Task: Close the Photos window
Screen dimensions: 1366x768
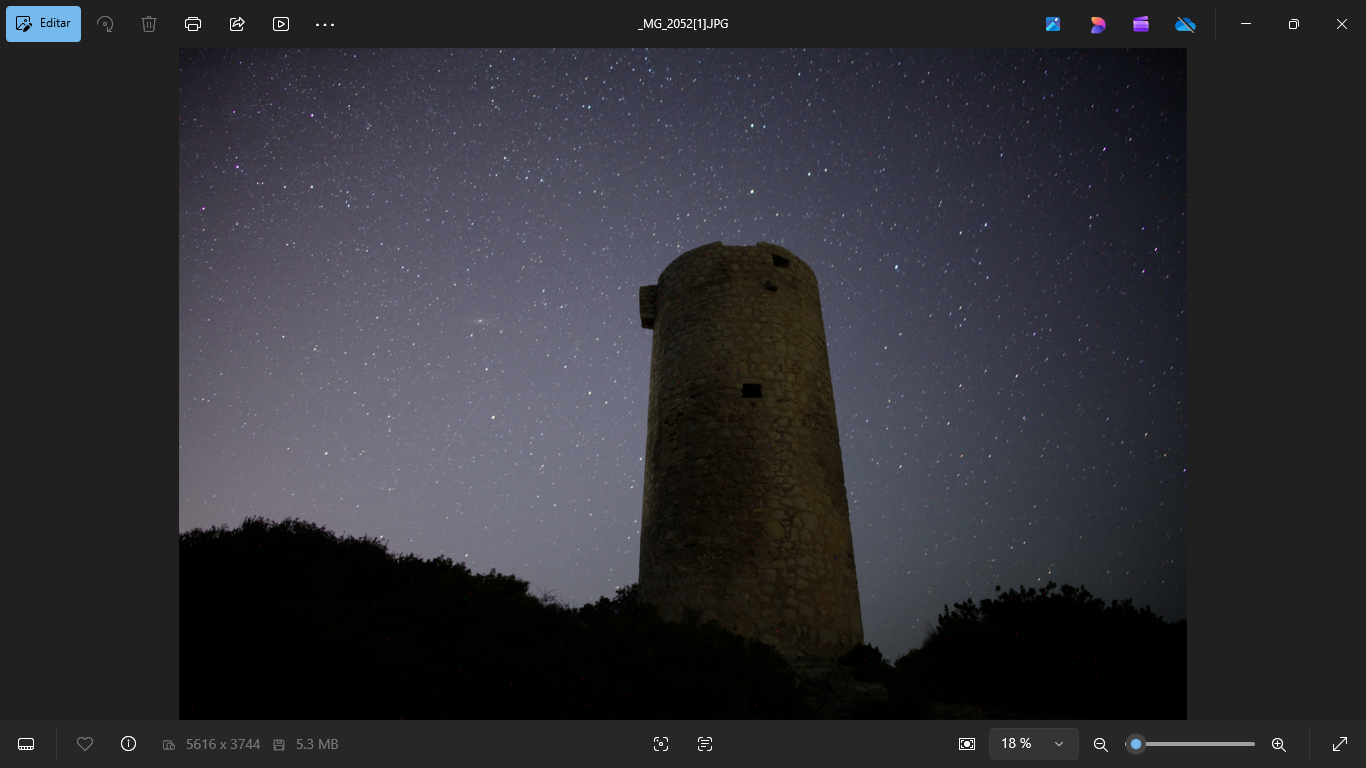Action: pyautogui.click(x=1342, y=24)
